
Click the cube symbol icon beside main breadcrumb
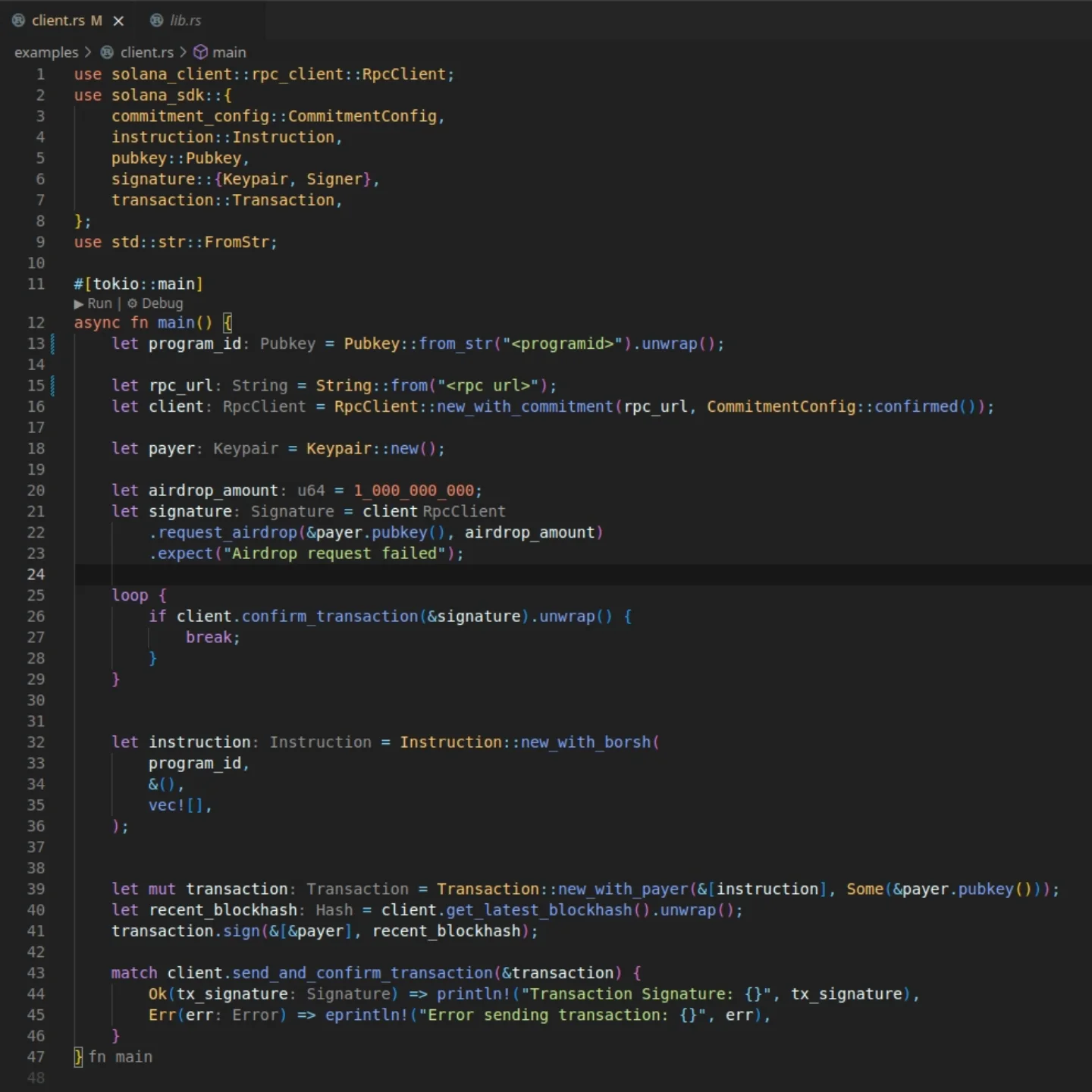click(x=200, y=52)
